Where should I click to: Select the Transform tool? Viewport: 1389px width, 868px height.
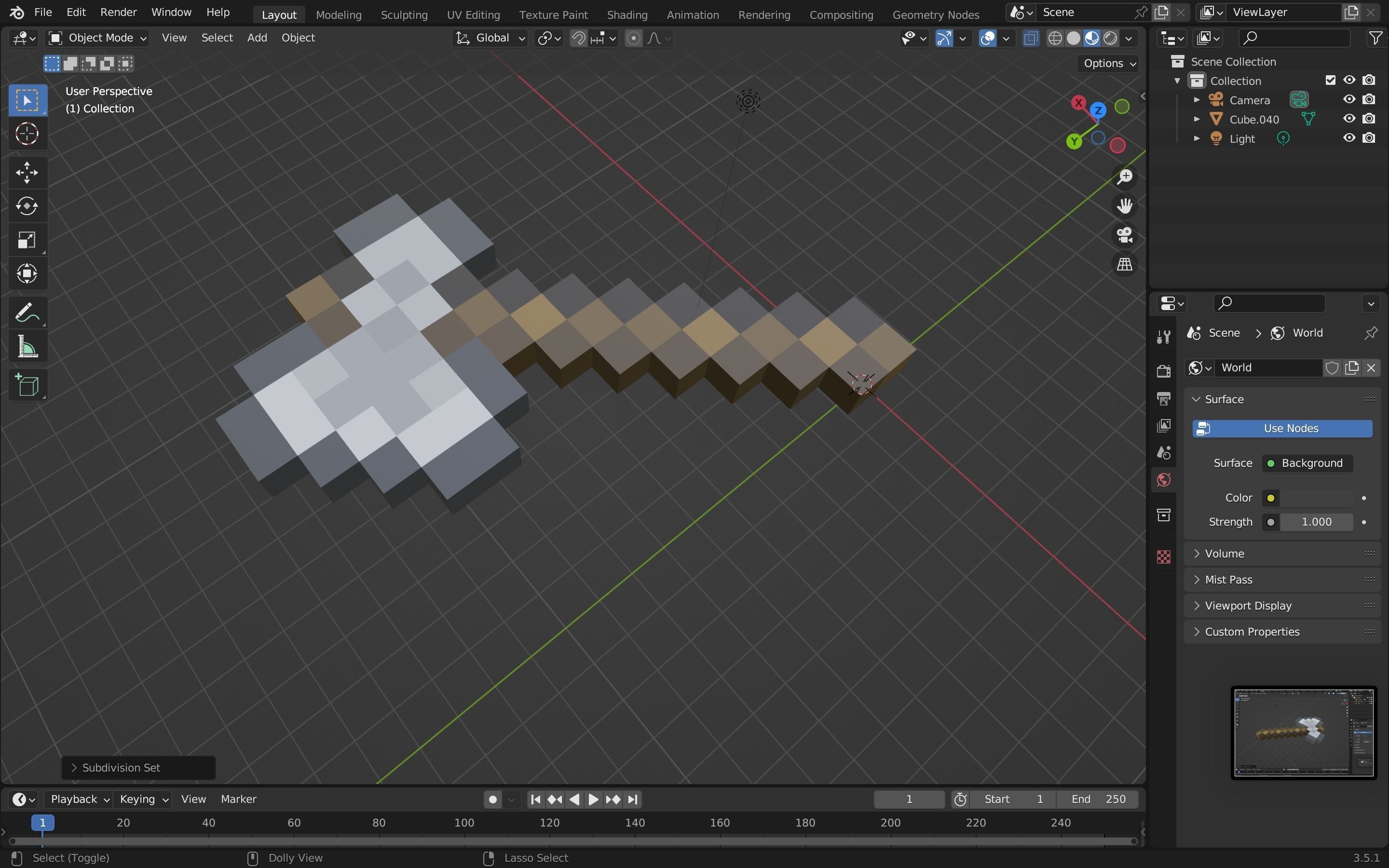pyautogui.click(x=27, y=273)
